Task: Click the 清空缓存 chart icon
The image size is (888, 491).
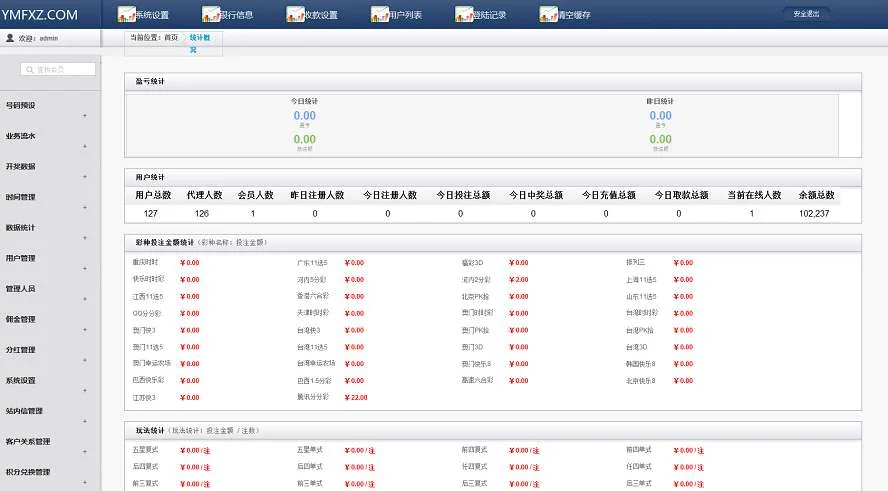Action: coord(548,14)
